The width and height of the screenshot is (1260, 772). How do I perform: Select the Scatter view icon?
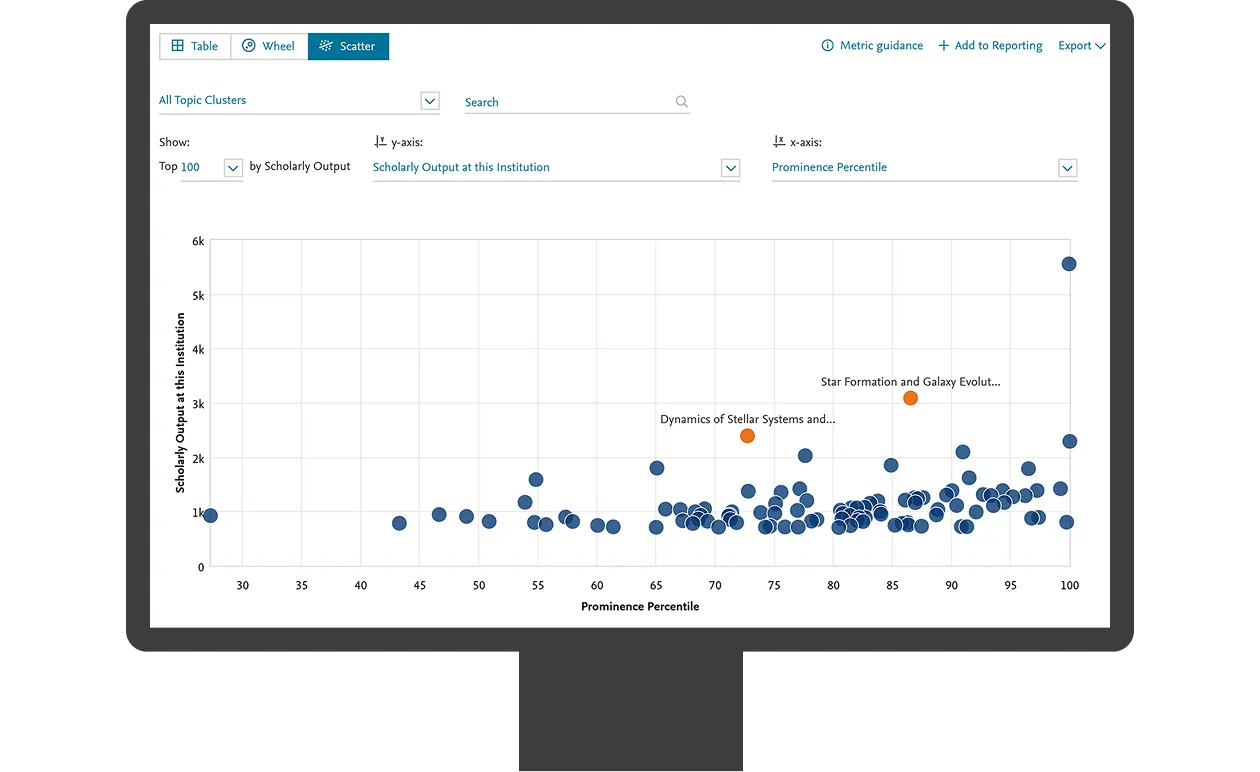coord(325,46)
